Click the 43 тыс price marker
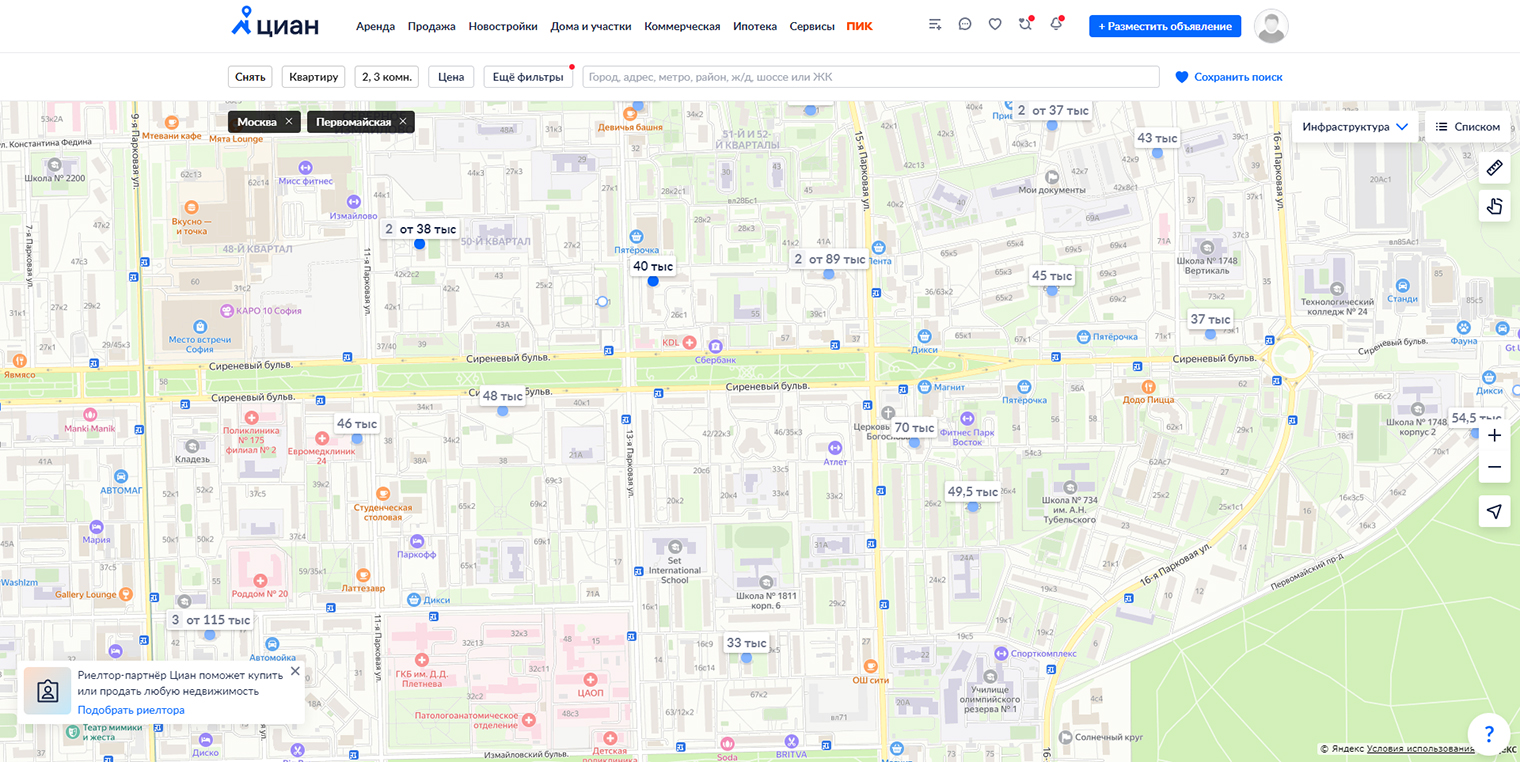The height and width of the screenshot is (762, 1520). point(1157,138)
